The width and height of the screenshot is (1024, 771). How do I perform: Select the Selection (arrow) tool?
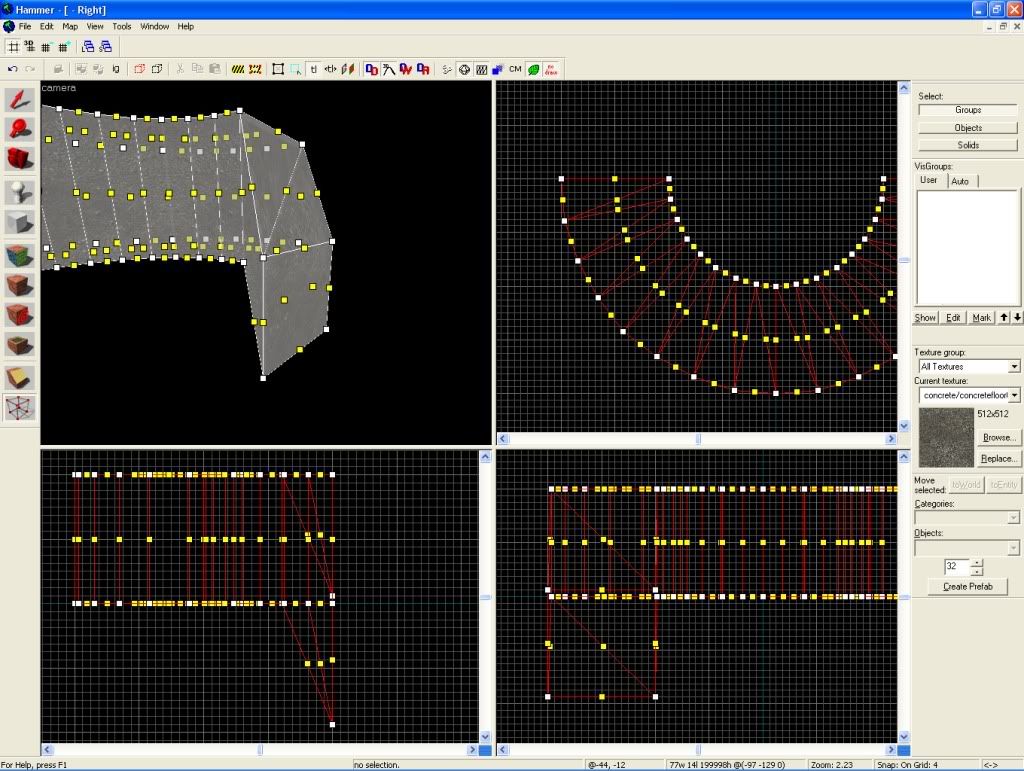click(x=20, y=98)
